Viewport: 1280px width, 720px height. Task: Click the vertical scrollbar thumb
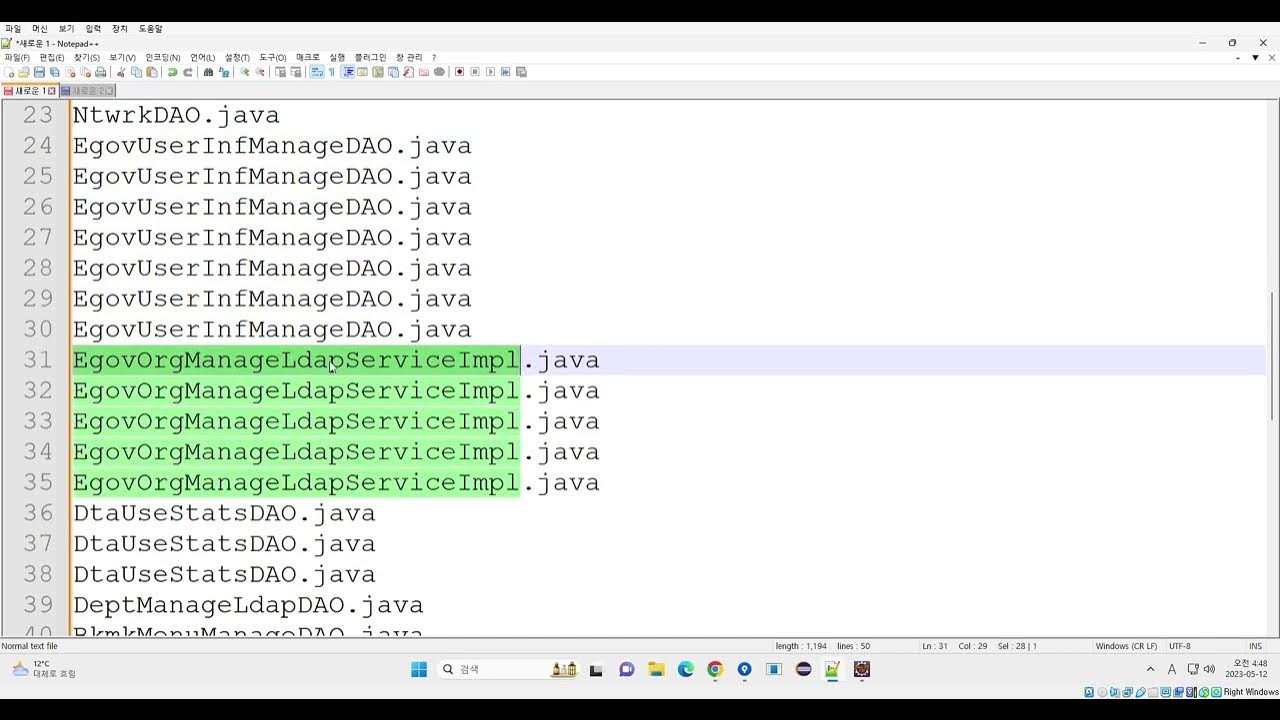coord(1273,355)
